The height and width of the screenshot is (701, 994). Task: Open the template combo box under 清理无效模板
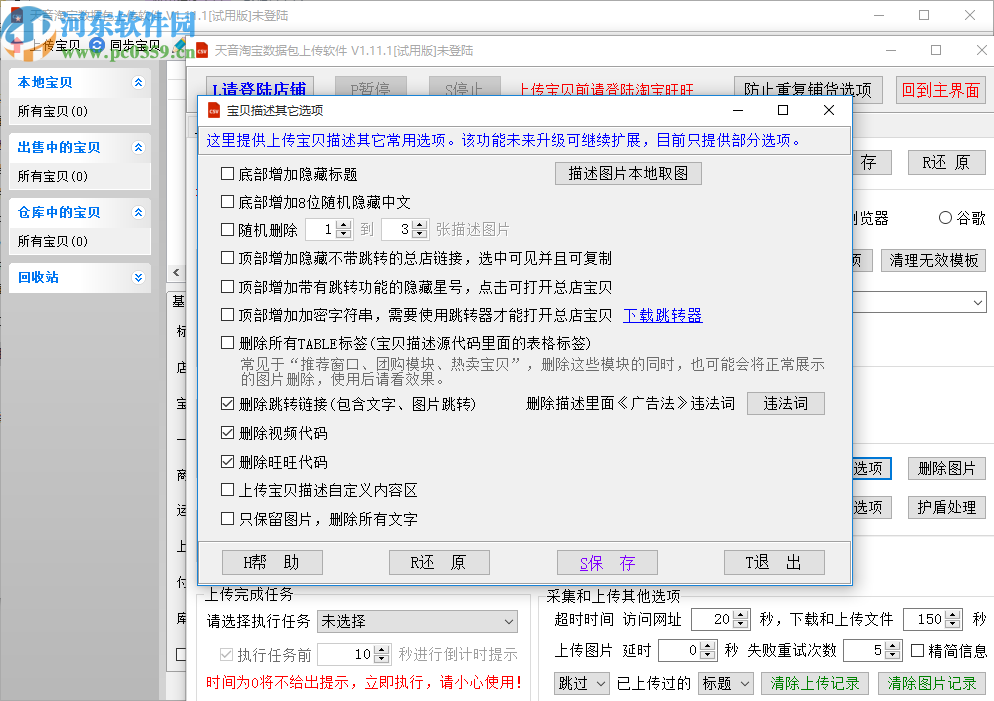point(920,302)
